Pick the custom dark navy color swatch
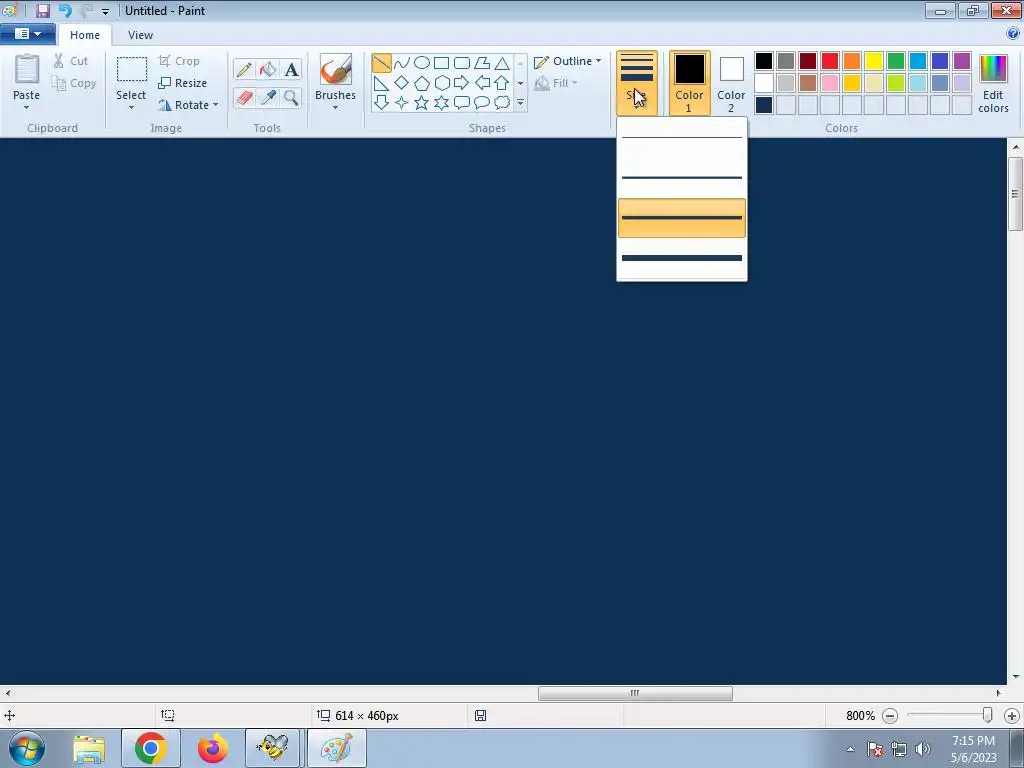1024x768 pixels. (763, 105)
